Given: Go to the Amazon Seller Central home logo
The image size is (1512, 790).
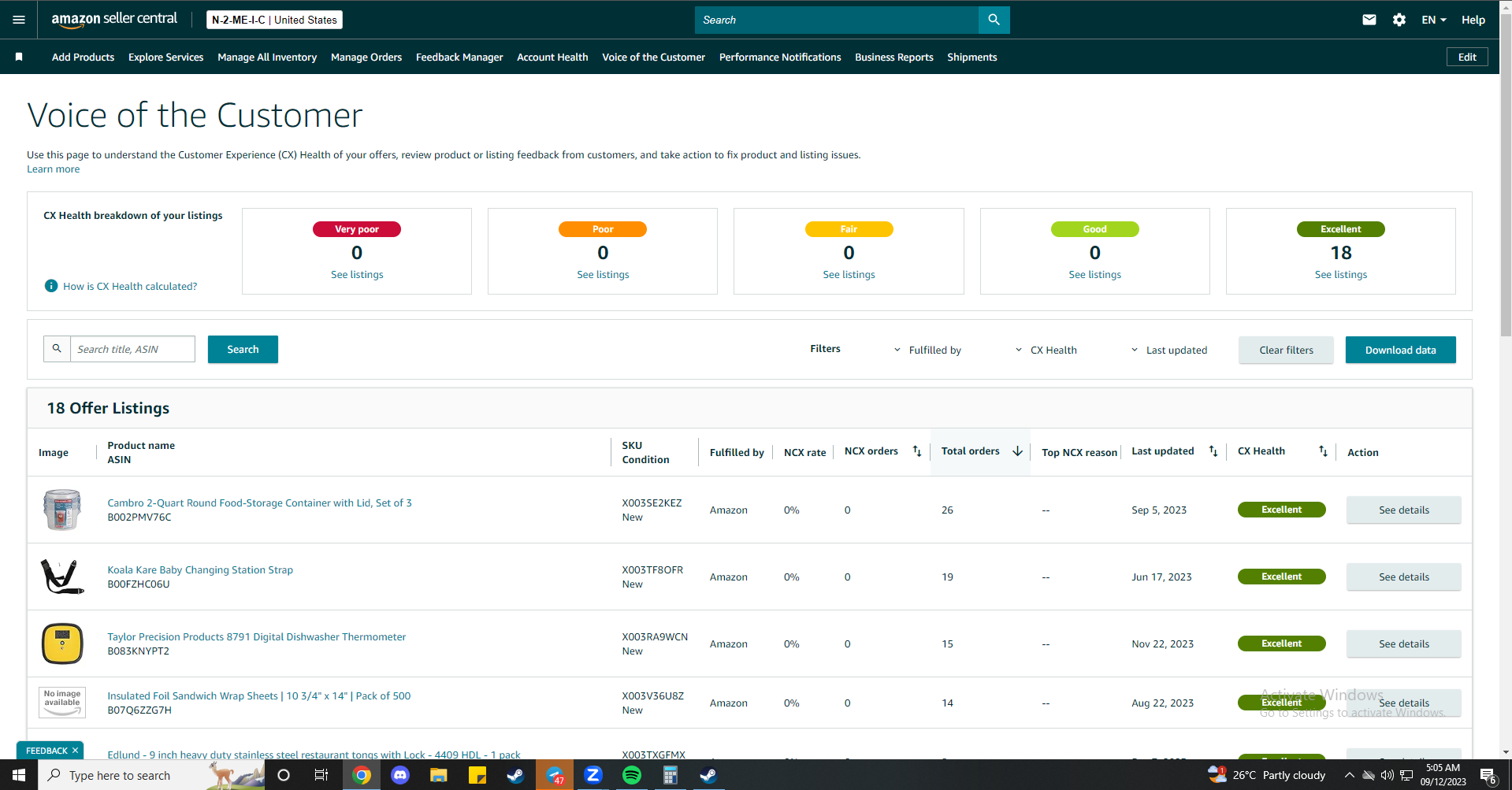Looking at the screenshot, I should [114, 20].
